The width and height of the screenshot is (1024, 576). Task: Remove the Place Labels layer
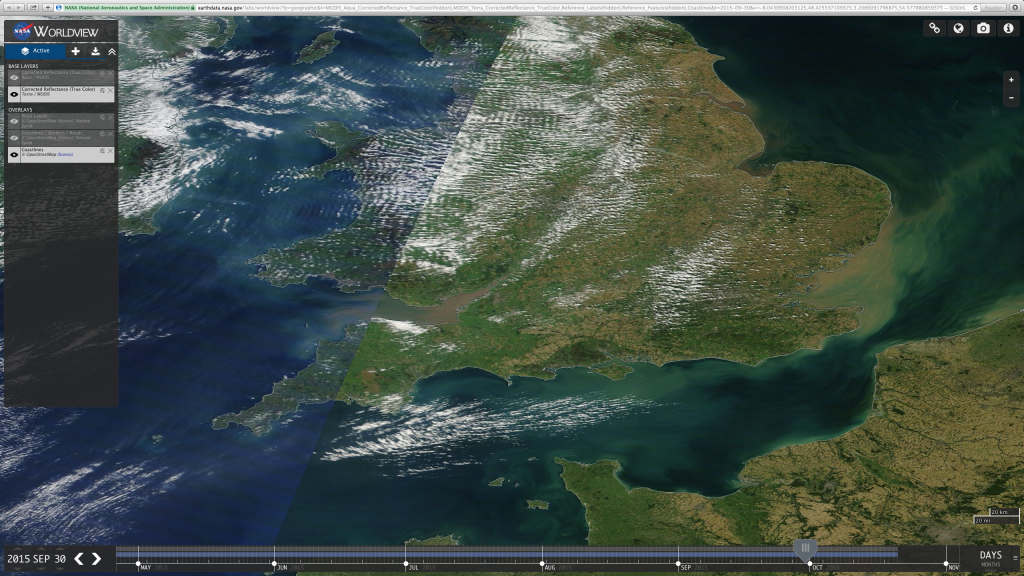point(110,118)
